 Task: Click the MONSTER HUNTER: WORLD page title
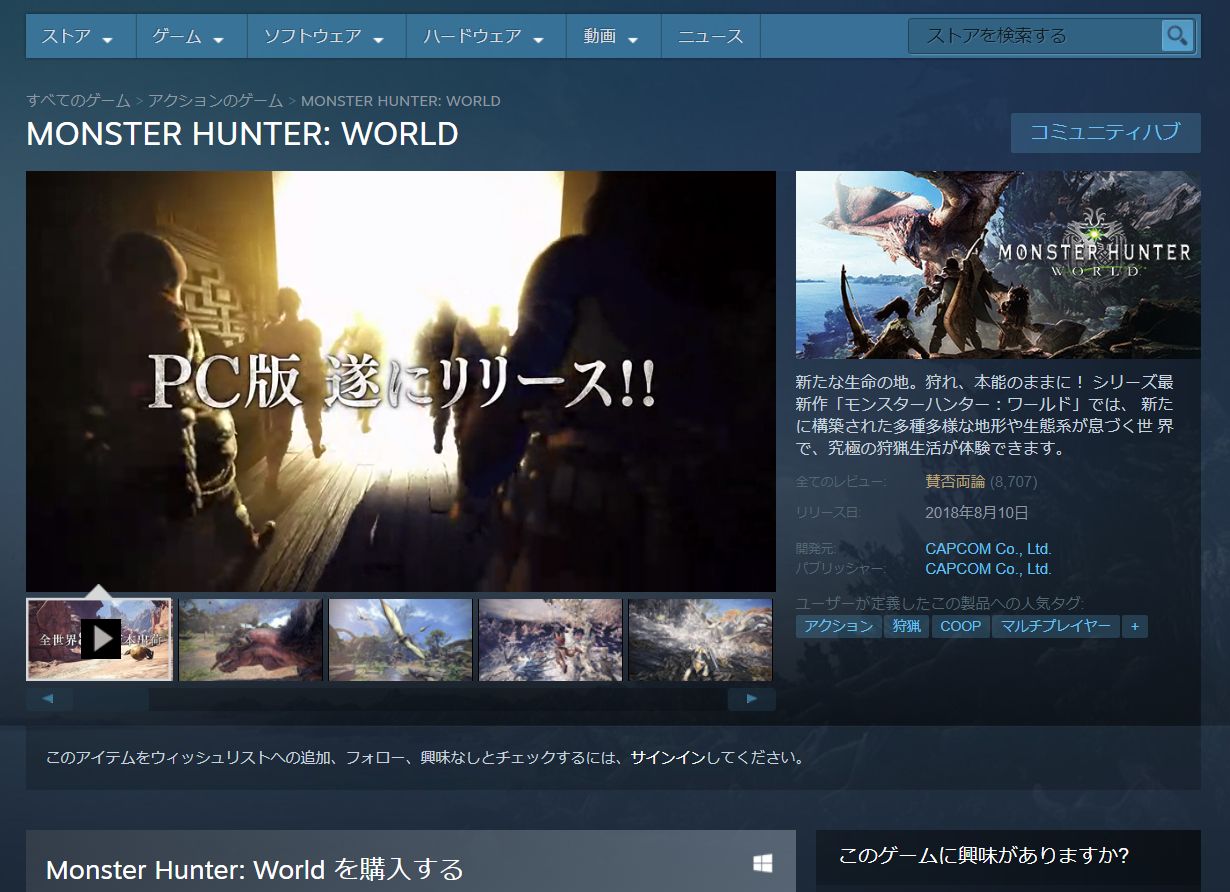click(243, 134)
